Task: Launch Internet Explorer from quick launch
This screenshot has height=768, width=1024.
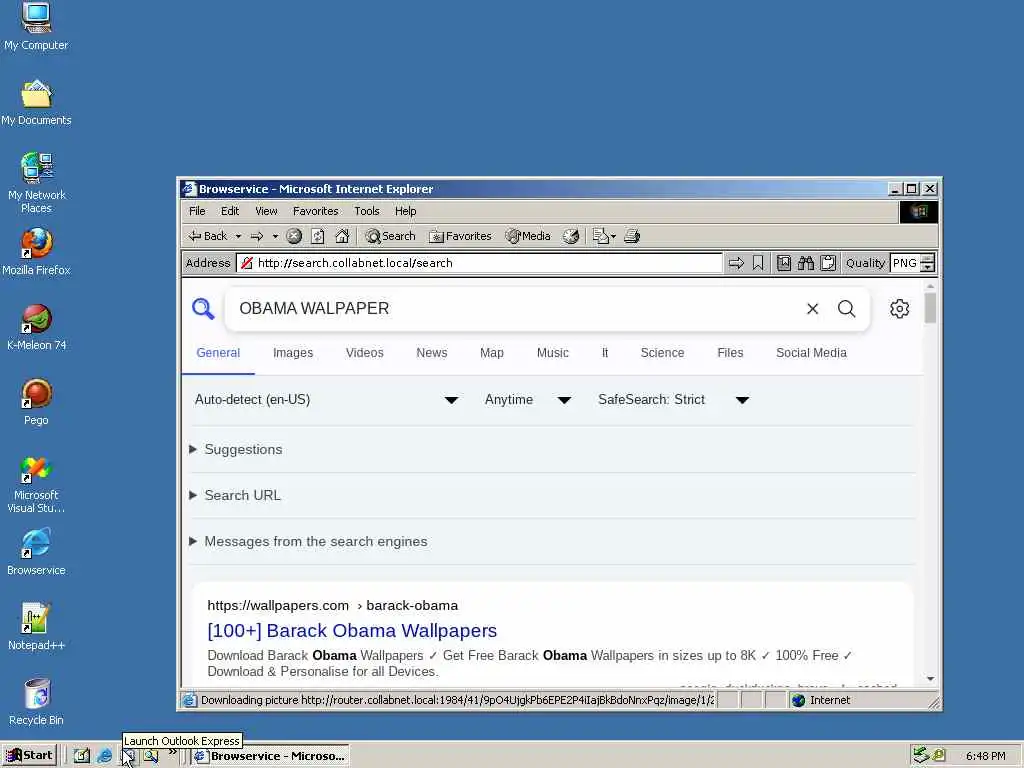Action: (x=104, y=756)
